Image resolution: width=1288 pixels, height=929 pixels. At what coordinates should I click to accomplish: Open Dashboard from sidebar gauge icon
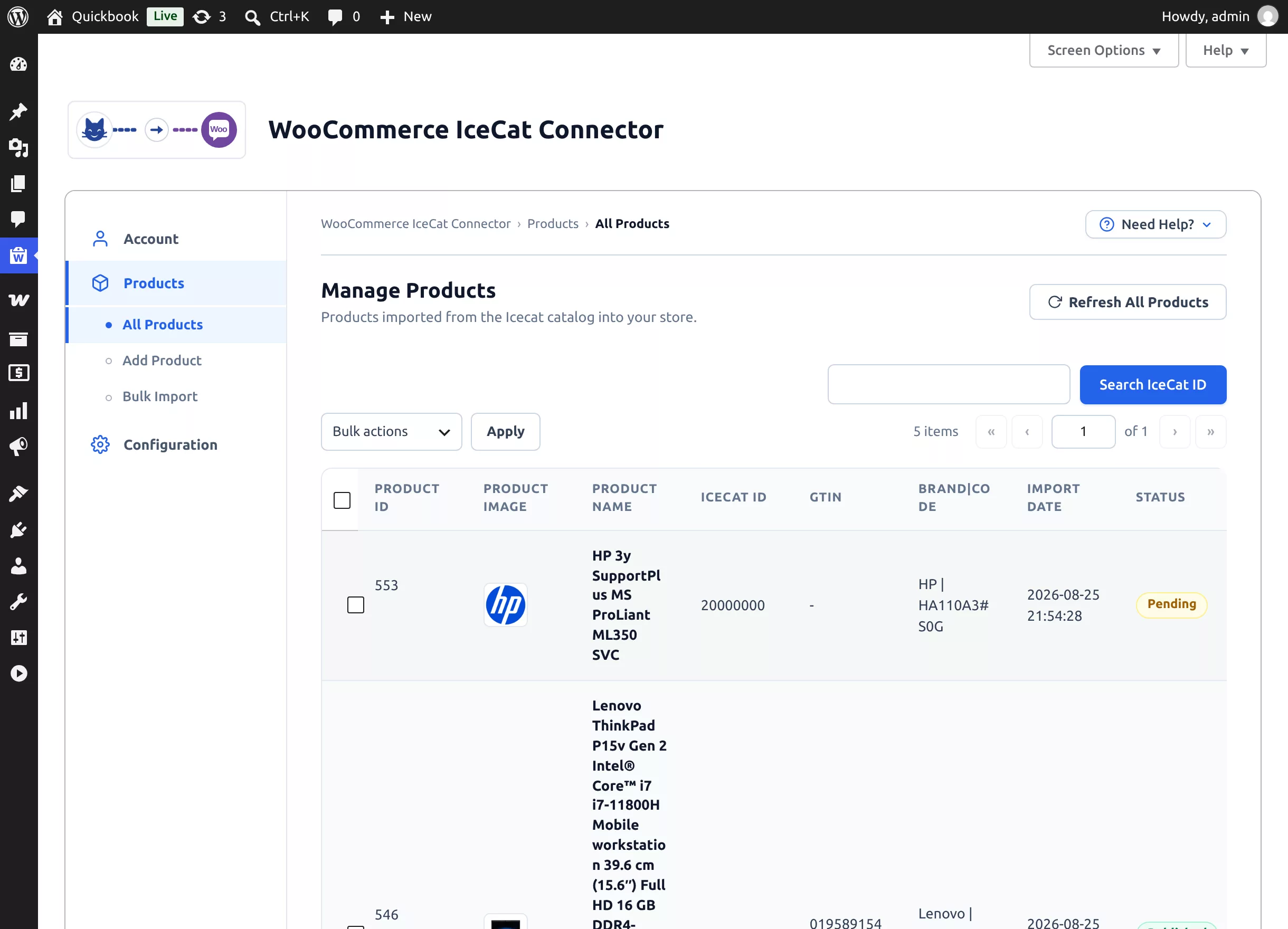point(18,65)
